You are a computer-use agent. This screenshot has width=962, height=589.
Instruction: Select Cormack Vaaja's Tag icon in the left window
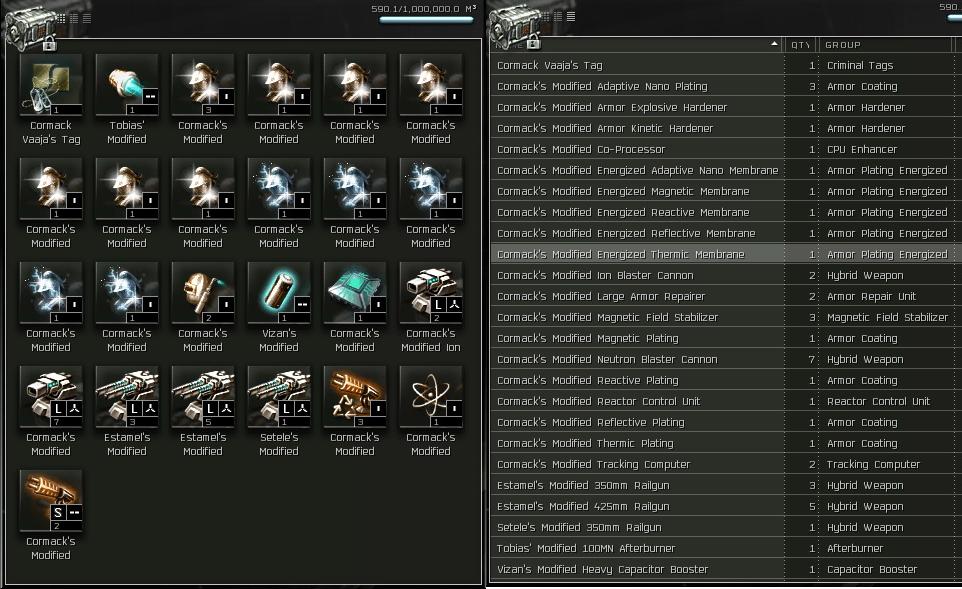click(51, 84)
